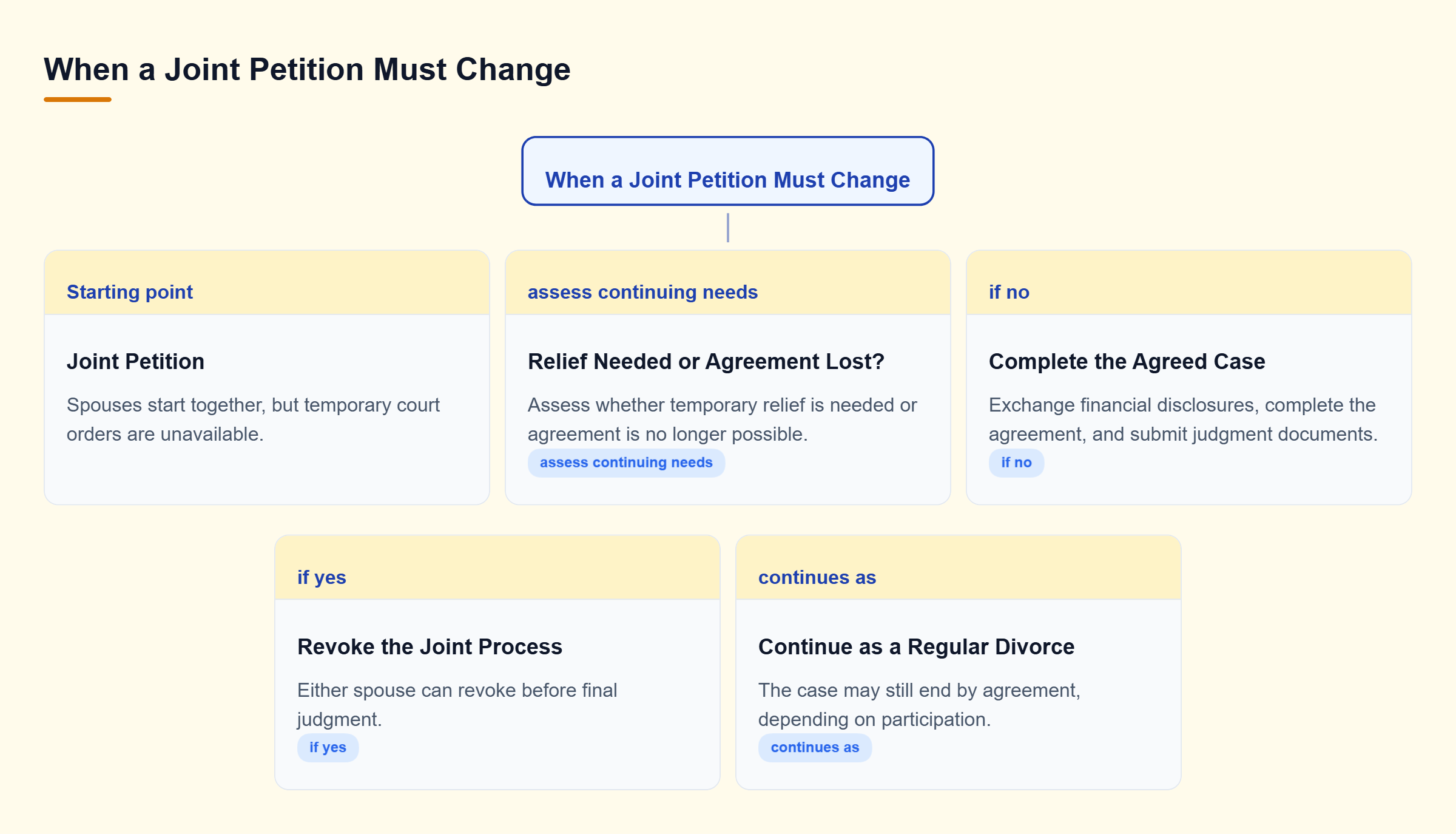Select the 'Complete the Agreed Case' title
Viewport: 1456px width, 834px height.
point(1127,361)
